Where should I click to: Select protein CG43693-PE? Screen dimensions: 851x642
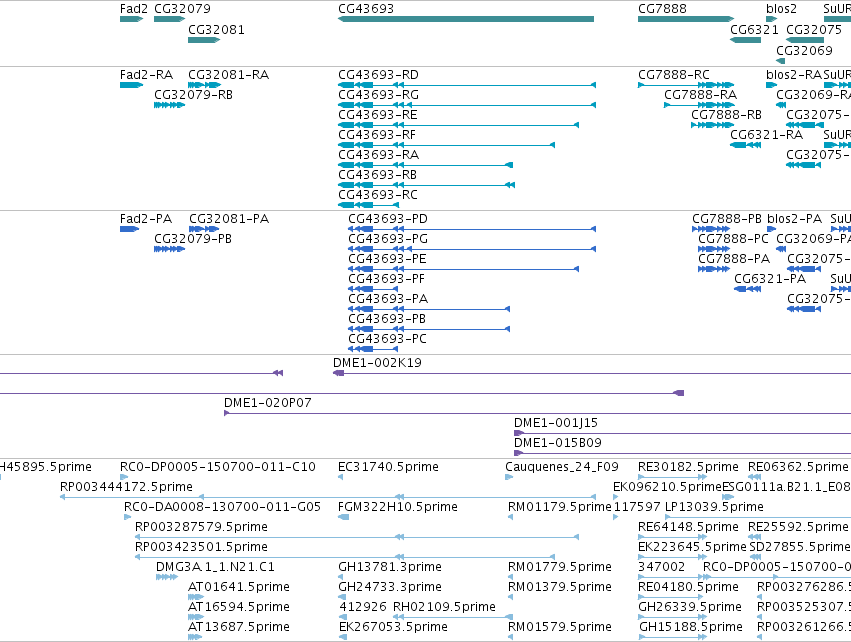[x=463, y=269]
